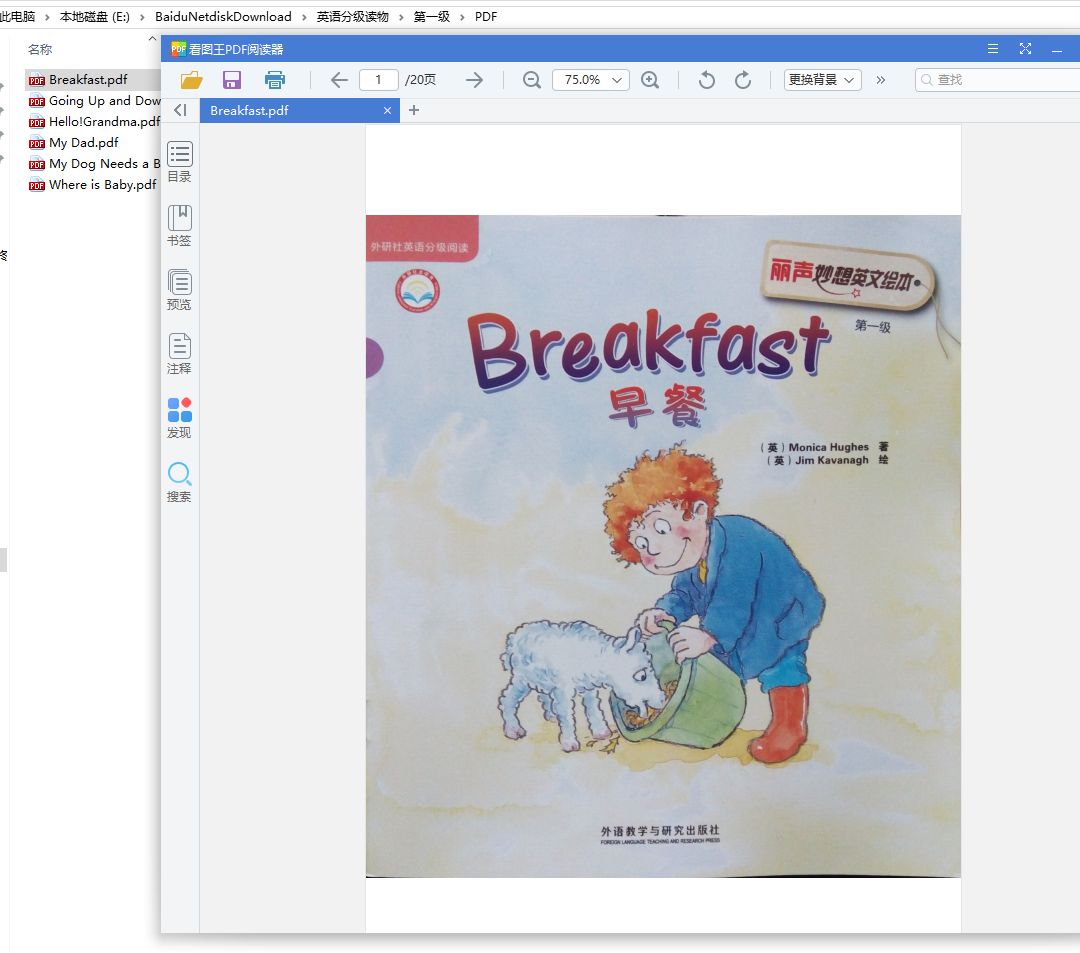Expand more toolbar options chevrons
This screenshot has height=953, width=1080.
click(881, 80)
